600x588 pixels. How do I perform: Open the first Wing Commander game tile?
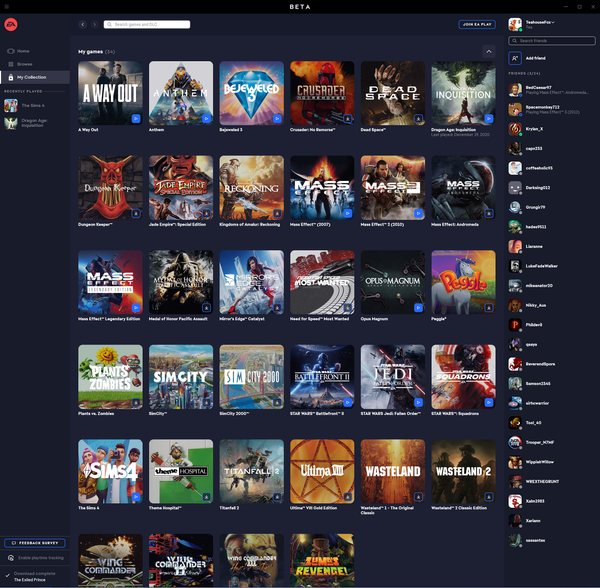tap(110, 560)
